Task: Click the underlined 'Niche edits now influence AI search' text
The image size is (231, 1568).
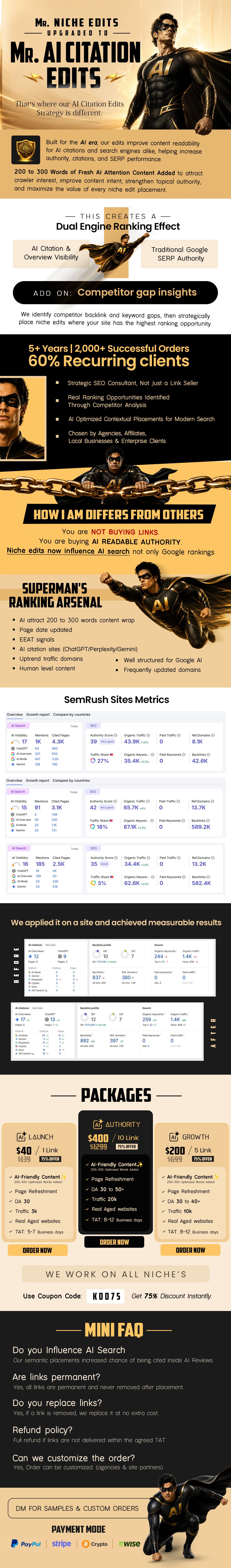Action: pos(68,551)
